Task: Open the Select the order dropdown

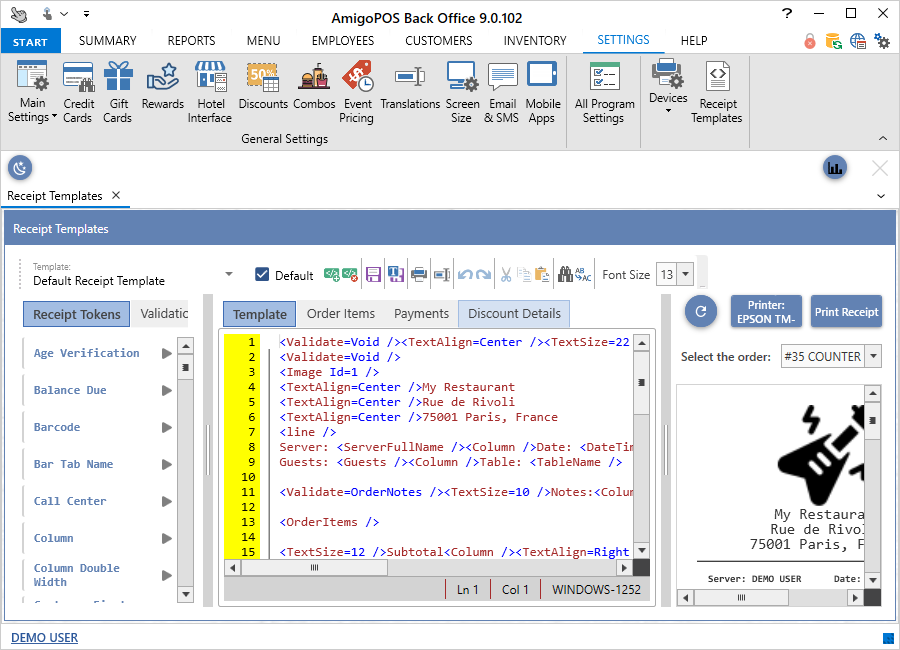Action: (873, 357)
